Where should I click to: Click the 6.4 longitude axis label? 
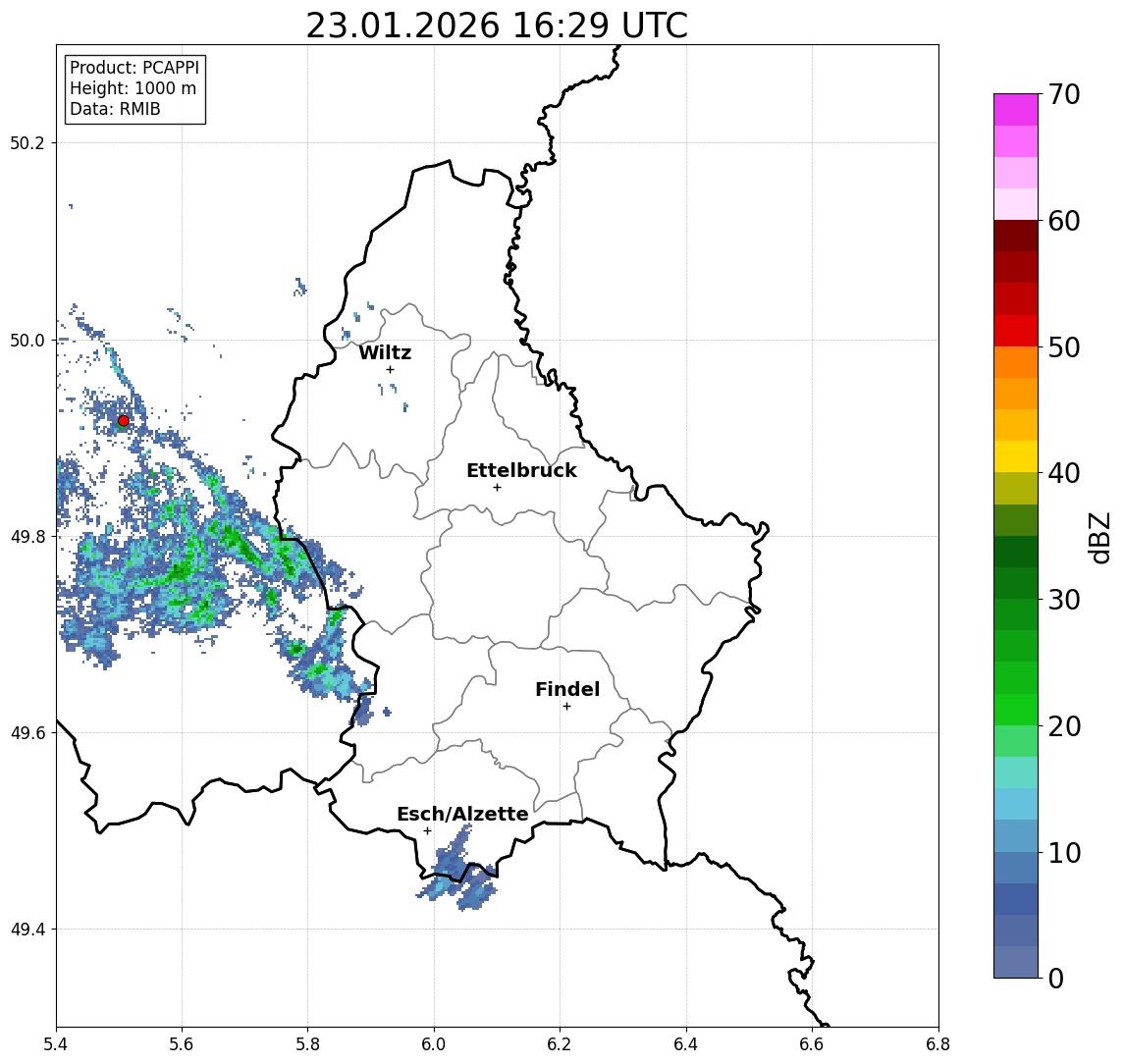(686, 1044)
